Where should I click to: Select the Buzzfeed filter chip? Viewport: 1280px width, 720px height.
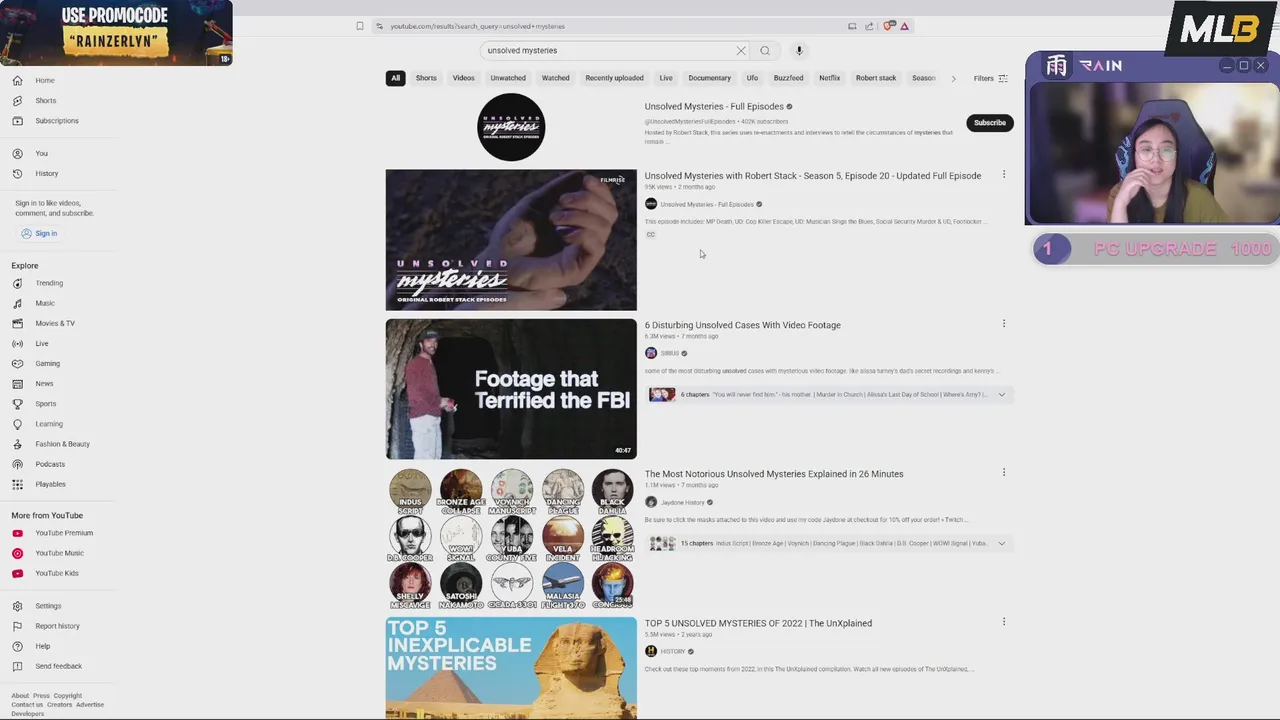[x=788, y=78]
